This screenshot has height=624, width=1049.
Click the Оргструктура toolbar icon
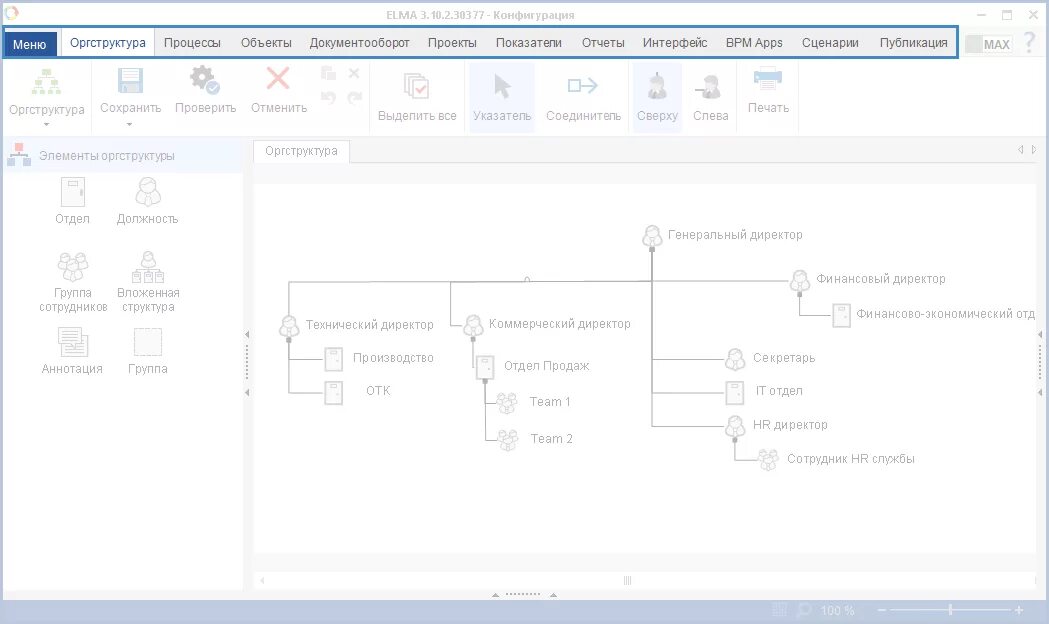tap(47, 82)
